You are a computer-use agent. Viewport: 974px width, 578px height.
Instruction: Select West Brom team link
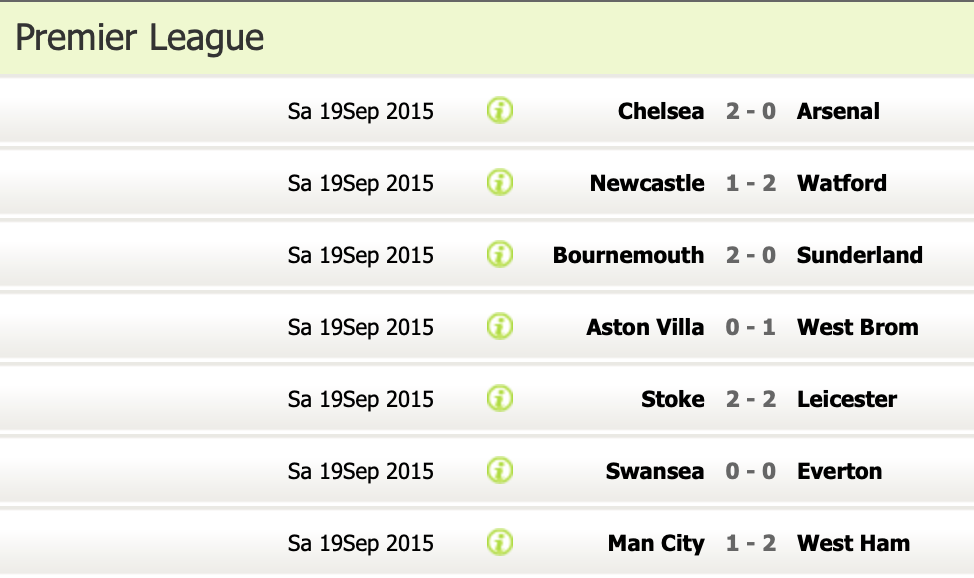(x=857, y=327)
